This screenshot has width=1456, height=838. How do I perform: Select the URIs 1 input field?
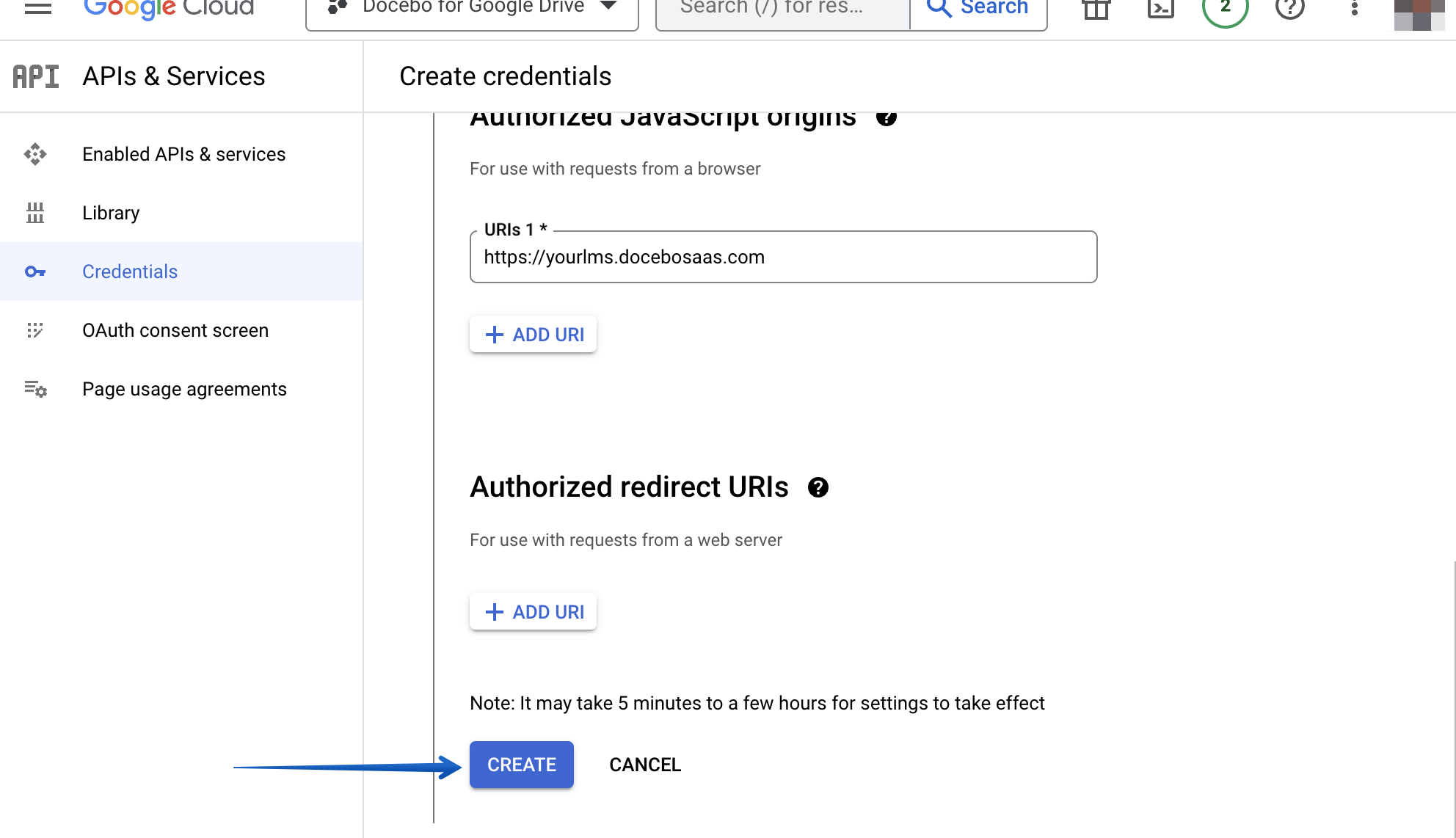pyautogui.click(x=782, y=257)
